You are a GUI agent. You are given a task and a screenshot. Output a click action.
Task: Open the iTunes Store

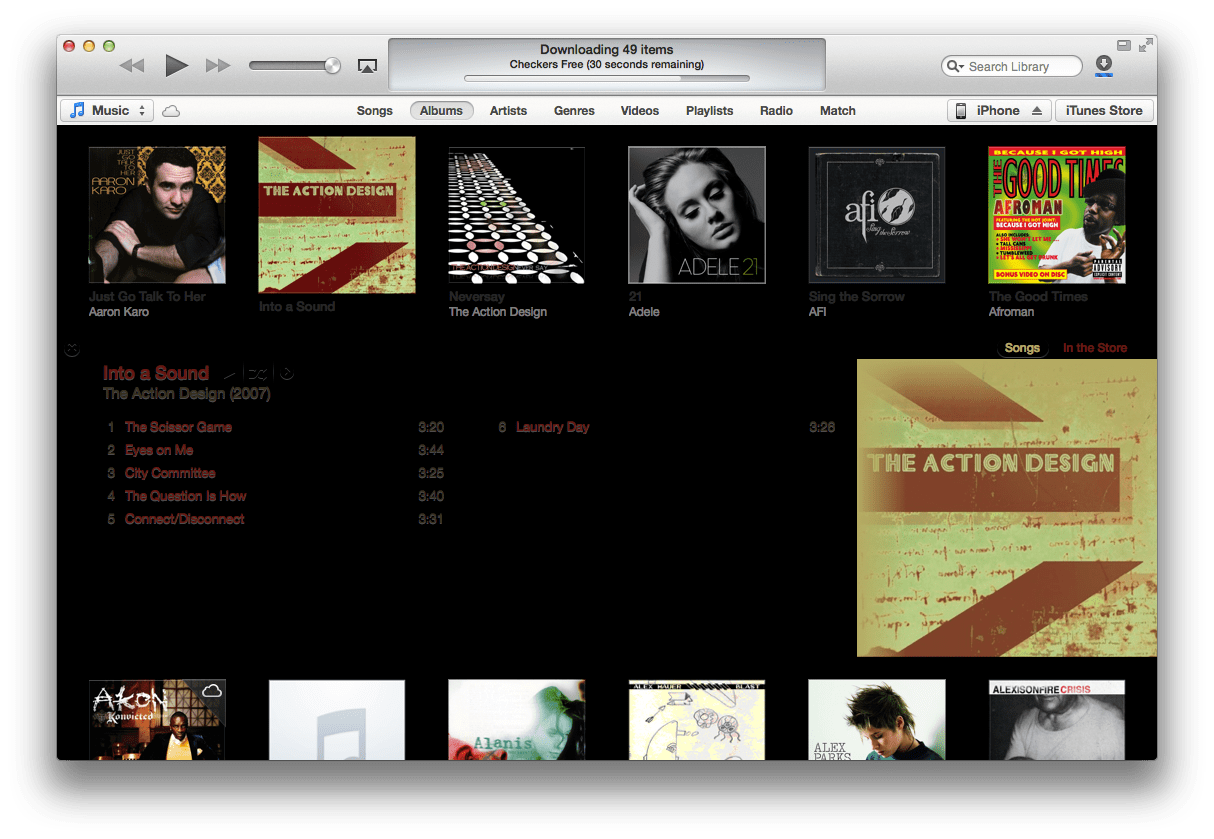point(1104,110)
